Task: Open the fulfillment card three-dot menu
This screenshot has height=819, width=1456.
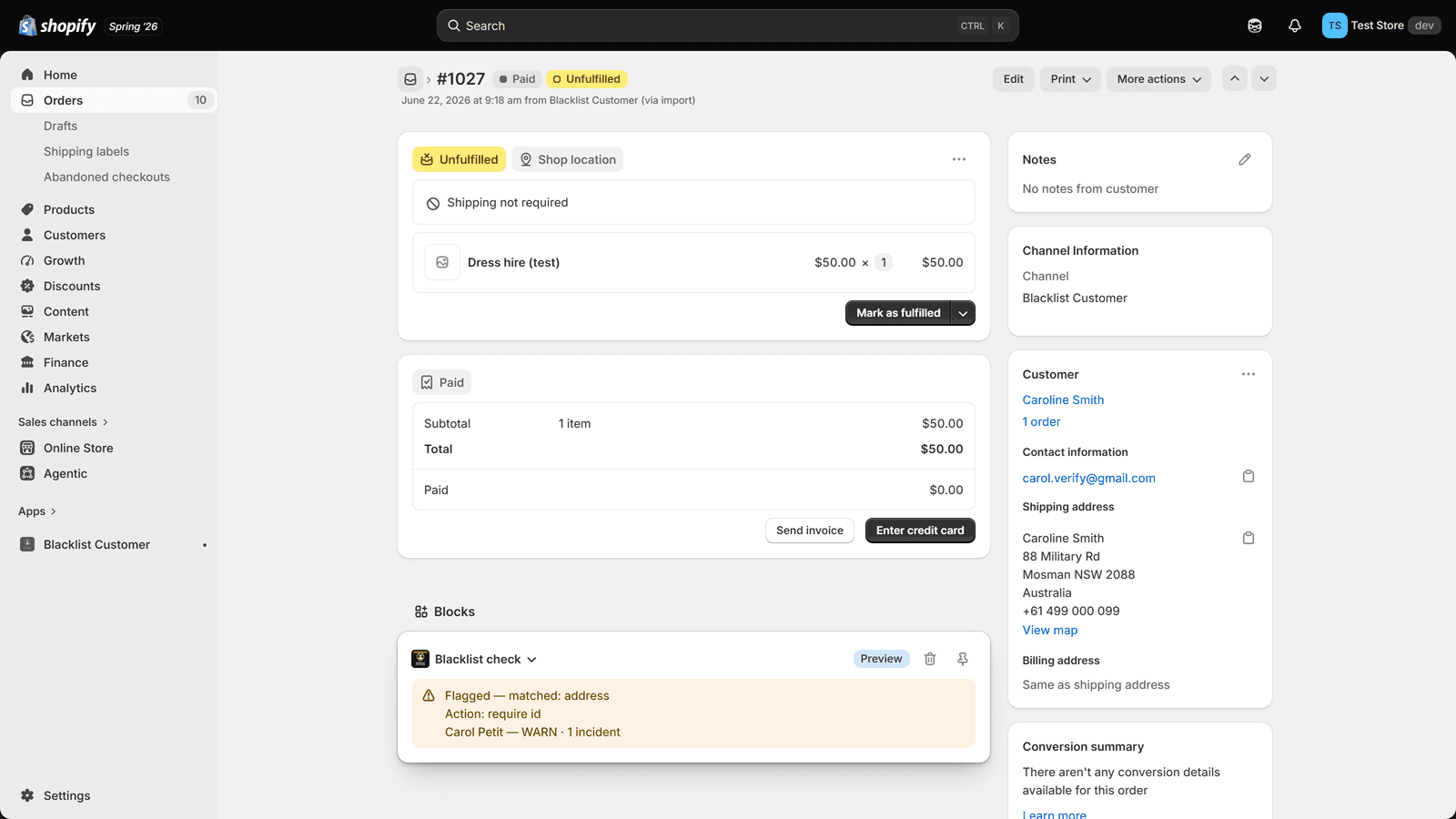Action: (959, 159)
